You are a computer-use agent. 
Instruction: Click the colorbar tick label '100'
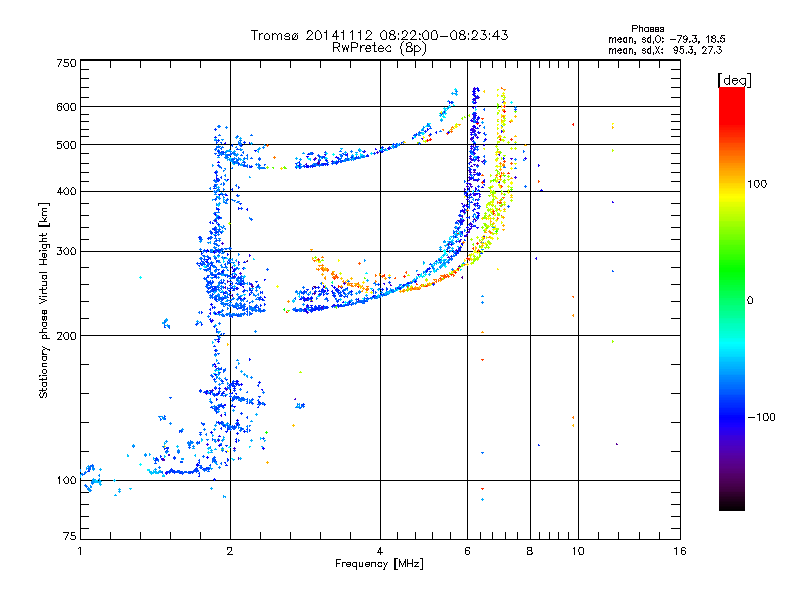[x=757, y=184]
